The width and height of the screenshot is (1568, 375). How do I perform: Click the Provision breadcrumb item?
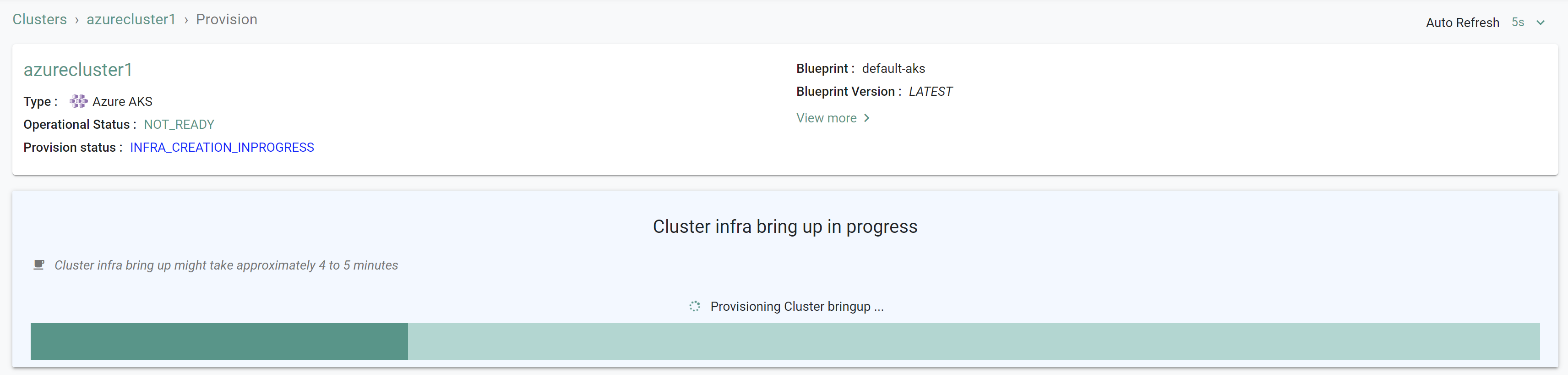tap(226, 20)
